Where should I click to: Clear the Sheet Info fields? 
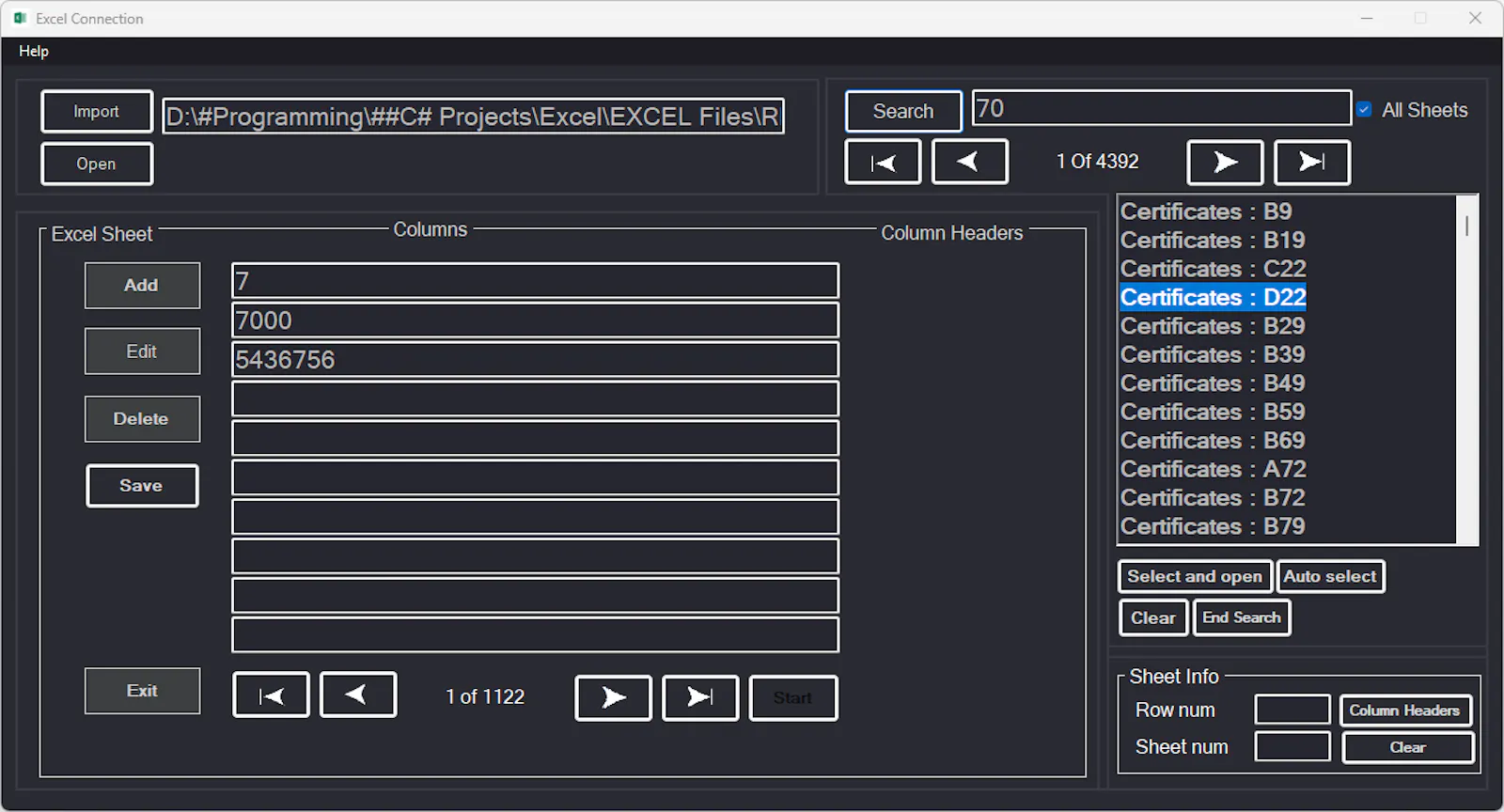coord(1408,747)
